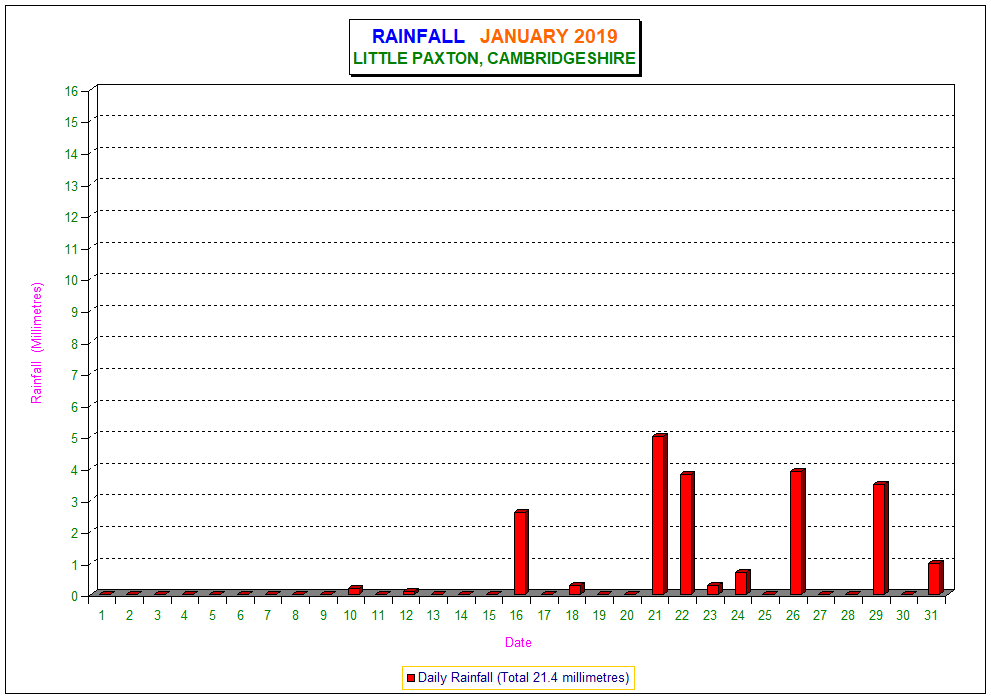This screenshot has height=698, width=991.
Task: Click the red bar for date 21
Action: point(659,514)
